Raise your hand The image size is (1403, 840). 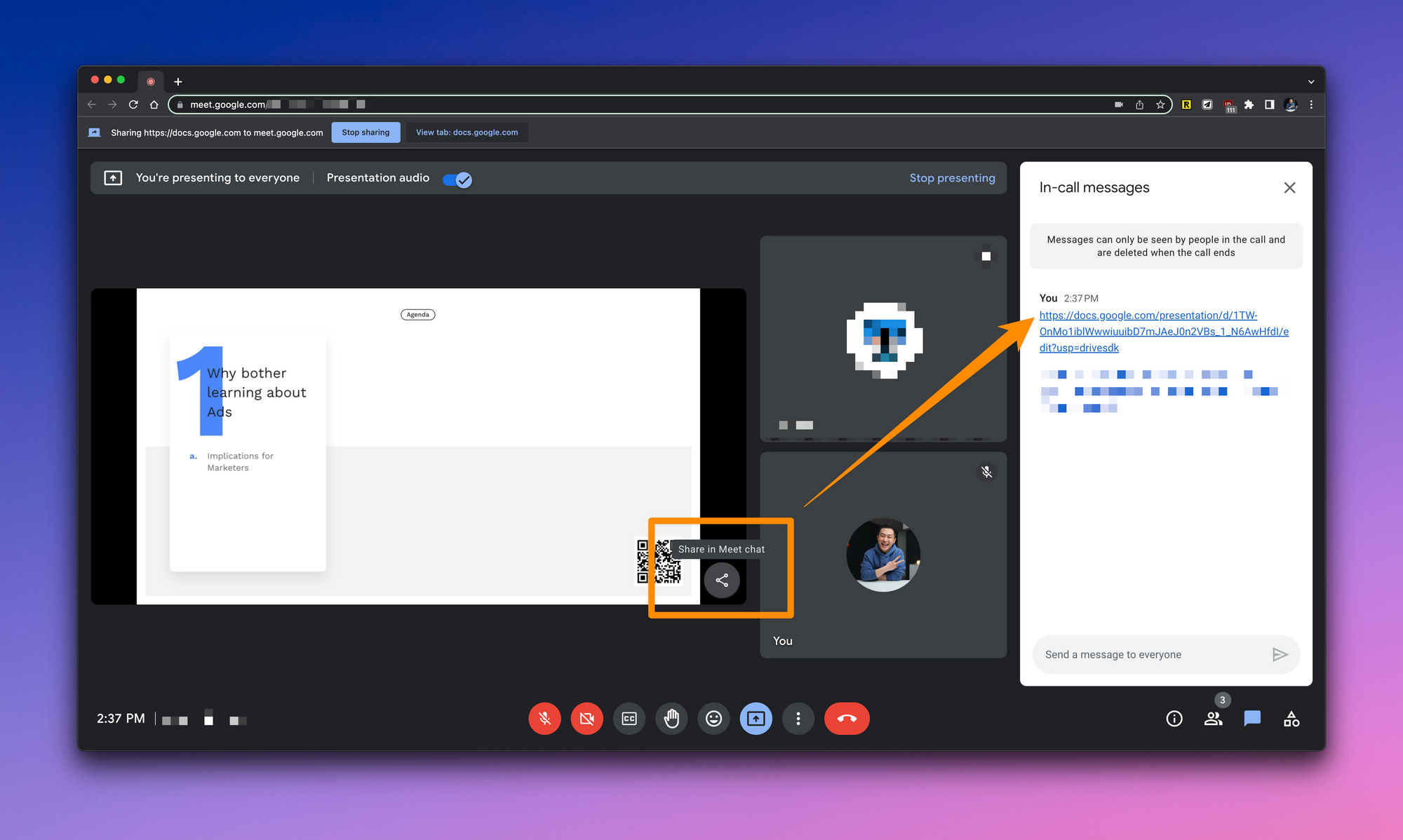click(671, 719)
